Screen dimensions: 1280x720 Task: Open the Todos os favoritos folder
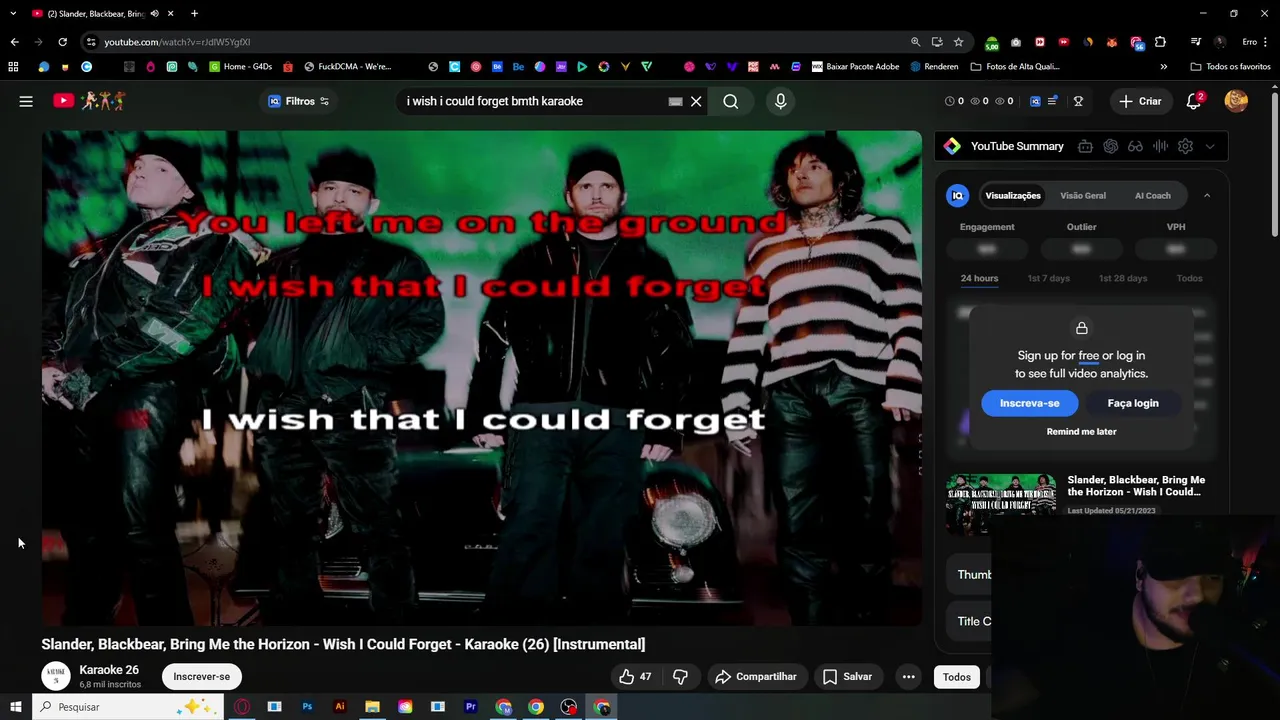[1230, 67]
